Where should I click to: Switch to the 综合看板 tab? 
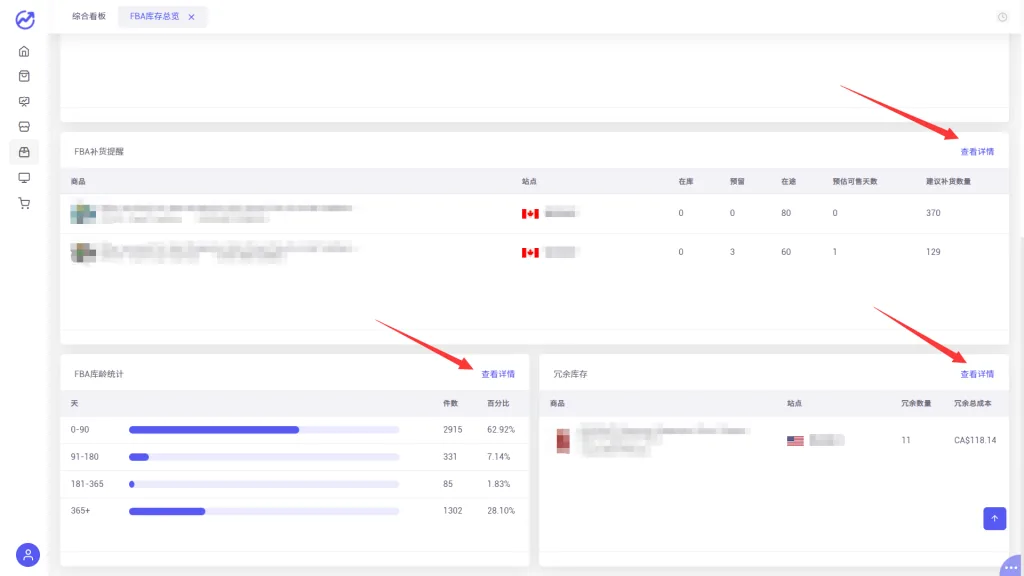[89, 16]
